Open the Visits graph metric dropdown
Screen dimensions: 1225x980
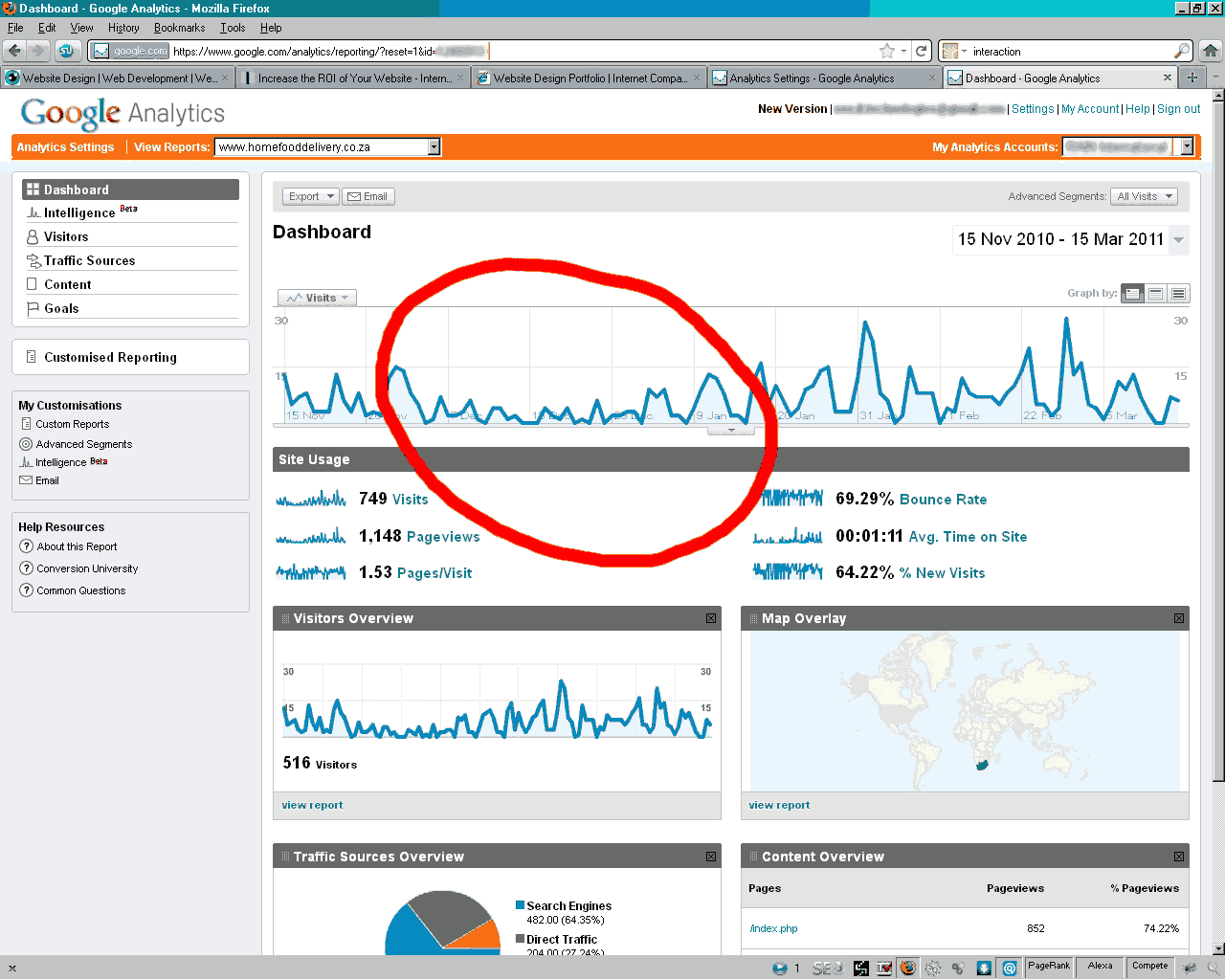click(x=317, y=298)
